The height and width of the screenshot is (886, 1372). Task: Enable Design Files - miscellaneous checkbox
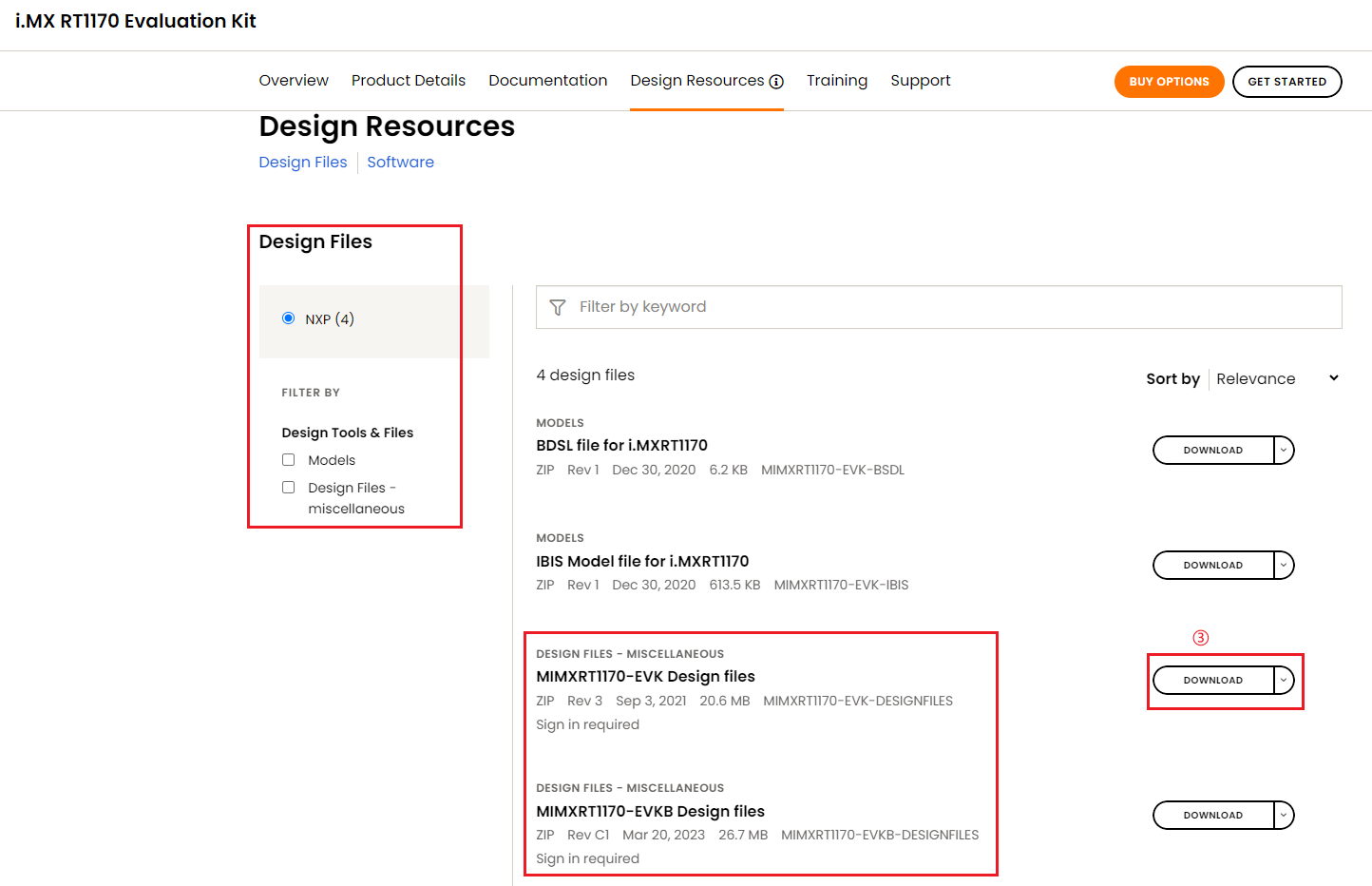pos(288,488)
